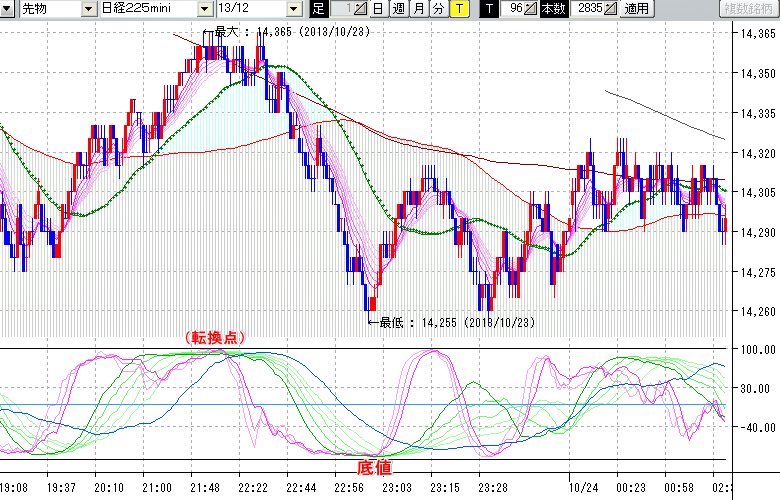Image resolution: width=780 pixels, height=500 pixels.
Task: Select the minute (分) candle period
Action: pyautogui.click(x=438, y=9)
